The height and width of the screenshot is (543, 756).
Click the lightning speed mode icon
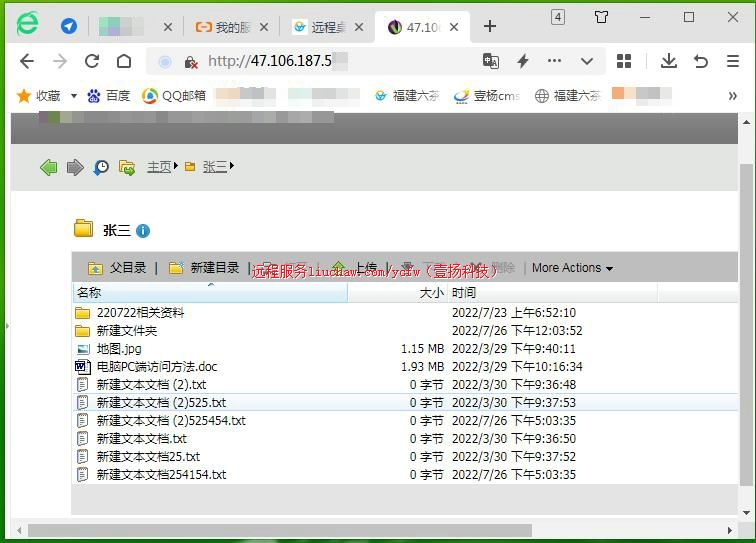523,61
